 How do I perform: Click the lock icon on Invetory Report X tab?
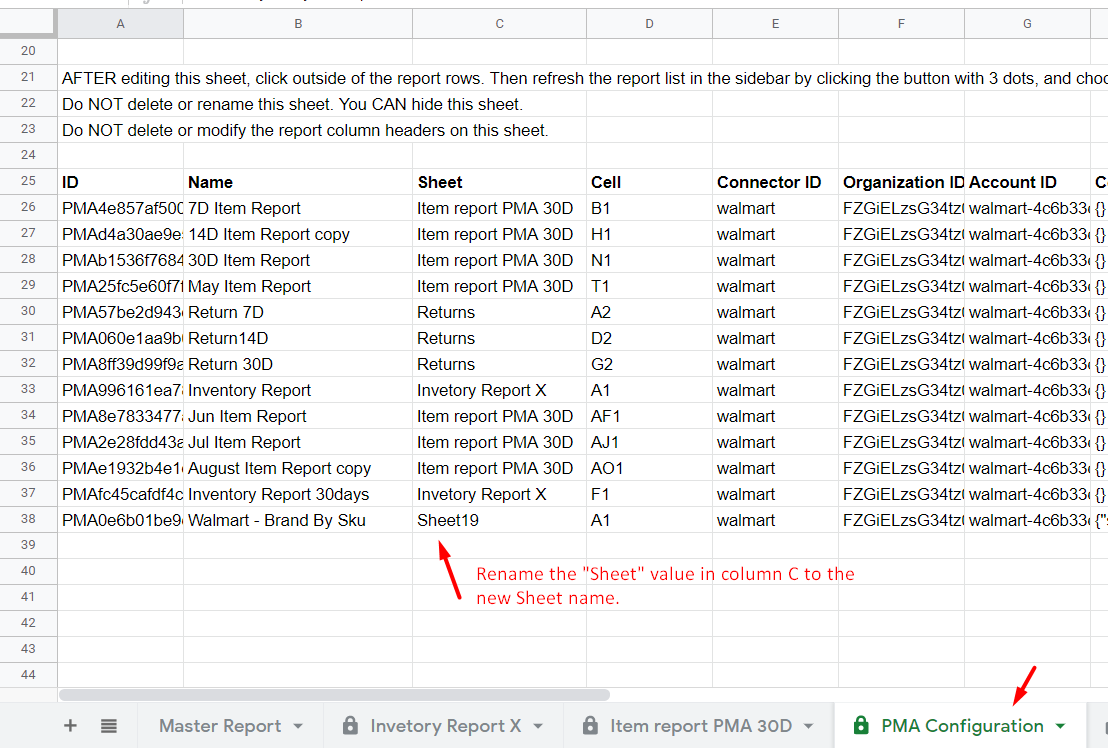point(350,726)
